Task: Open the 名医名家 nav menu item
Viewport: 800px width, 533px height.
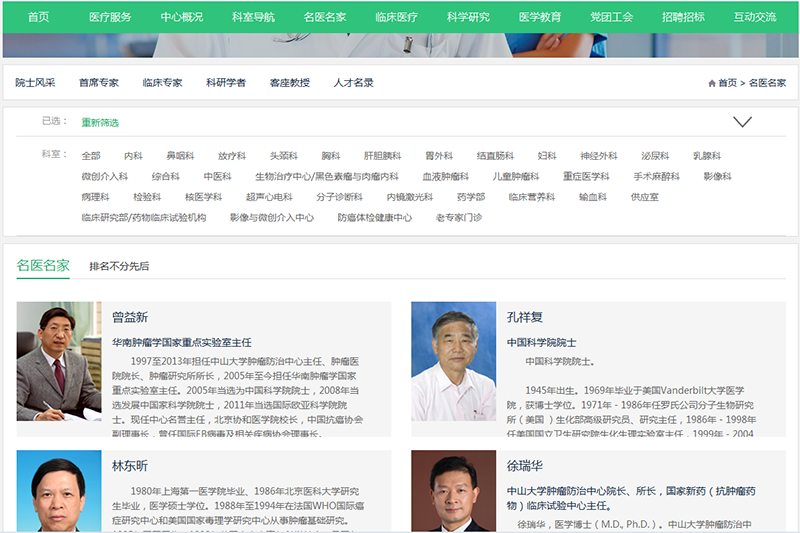Action: 325,17
